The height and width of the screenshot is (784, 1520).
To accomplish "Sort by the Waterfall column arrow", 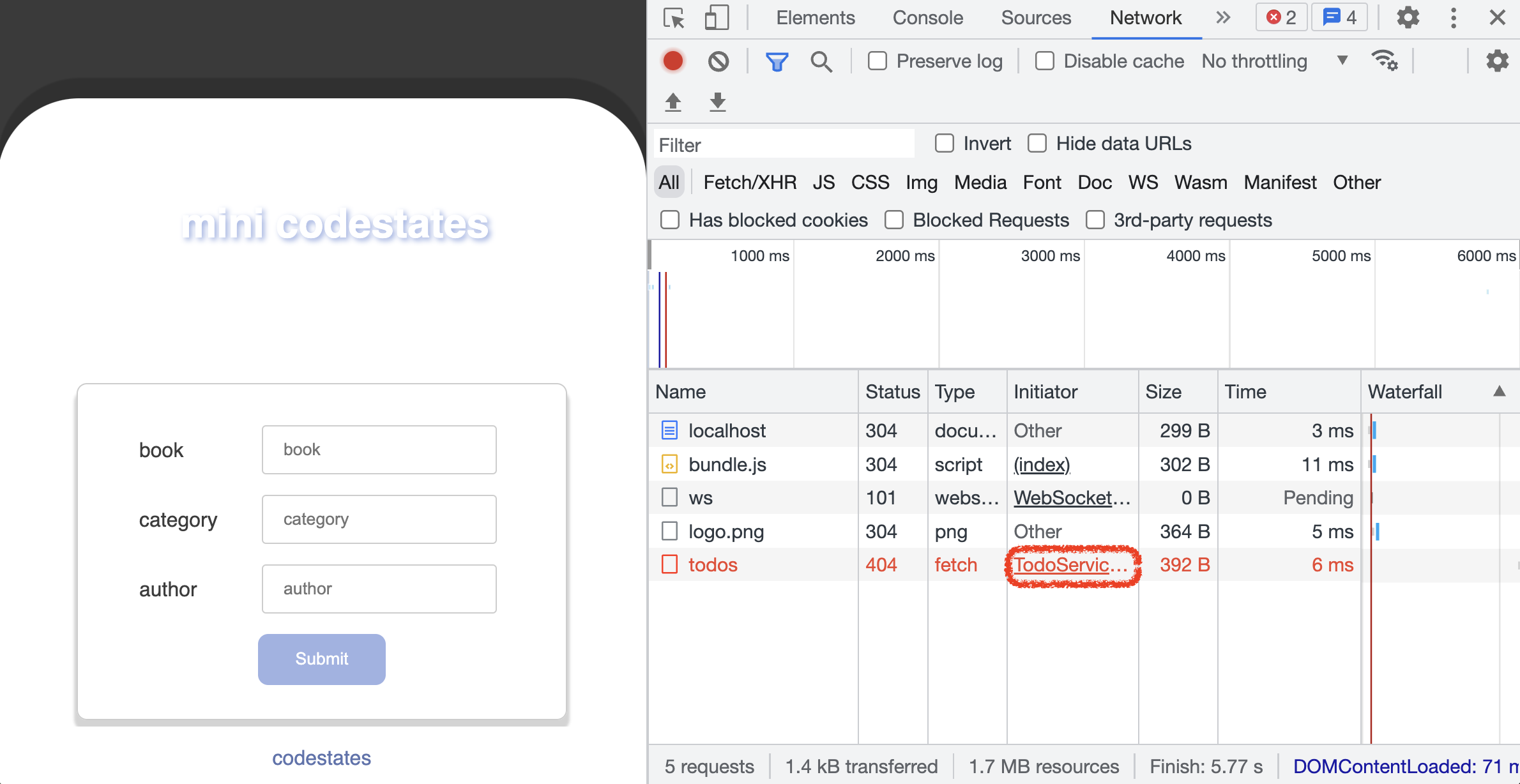I will click(x=1499, y=391).
